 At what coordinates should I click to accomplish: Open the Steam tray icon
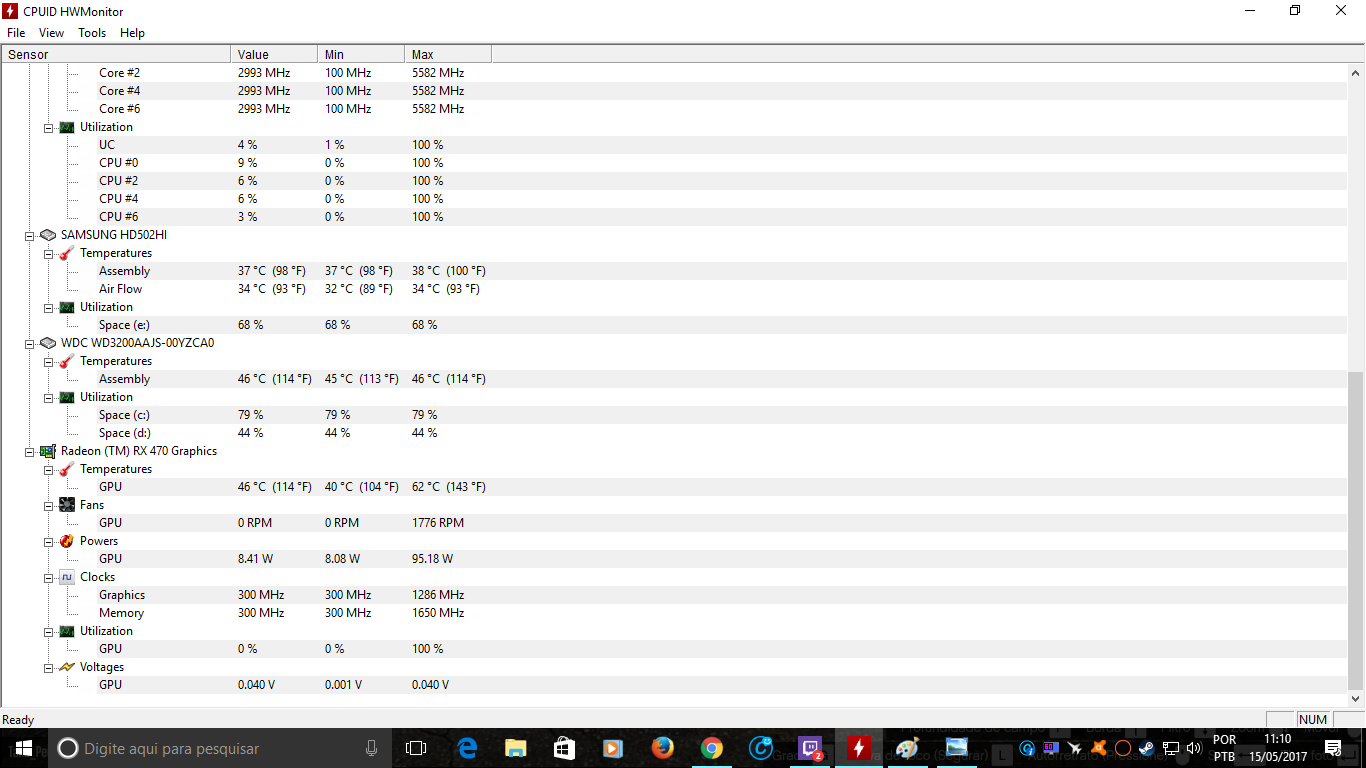(x=1146, y=748)
